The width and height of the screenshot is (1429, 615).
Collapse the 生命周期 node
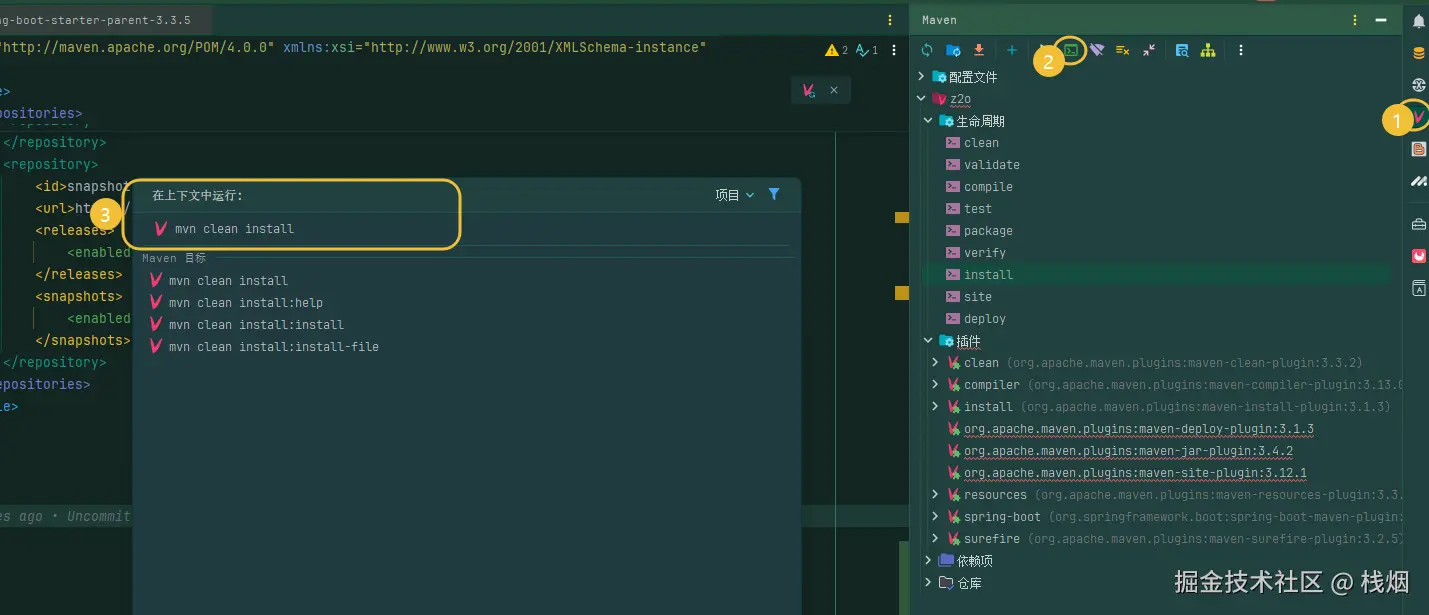pyautogui.click(x=928, y=121)
